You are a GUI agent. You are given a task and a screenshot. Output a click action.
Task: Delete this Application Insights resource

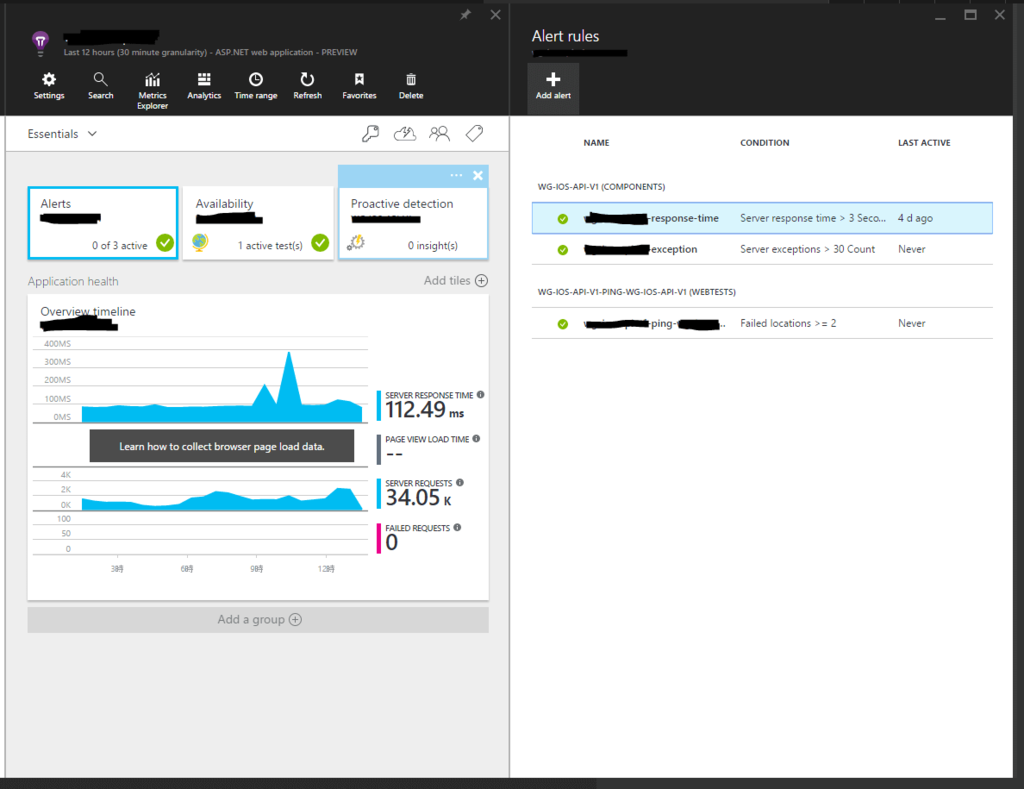(411, 86)
